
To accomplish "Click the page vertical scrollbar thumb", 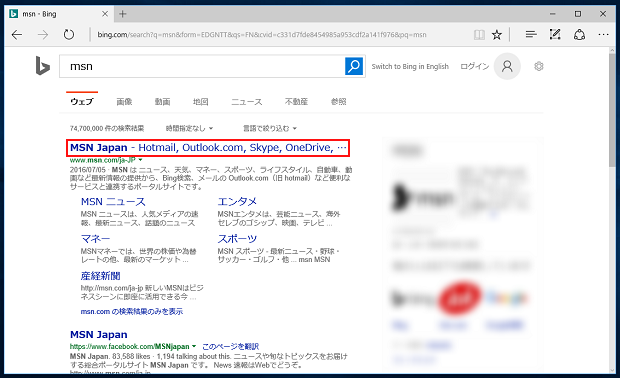I will (x=612, y=110).
